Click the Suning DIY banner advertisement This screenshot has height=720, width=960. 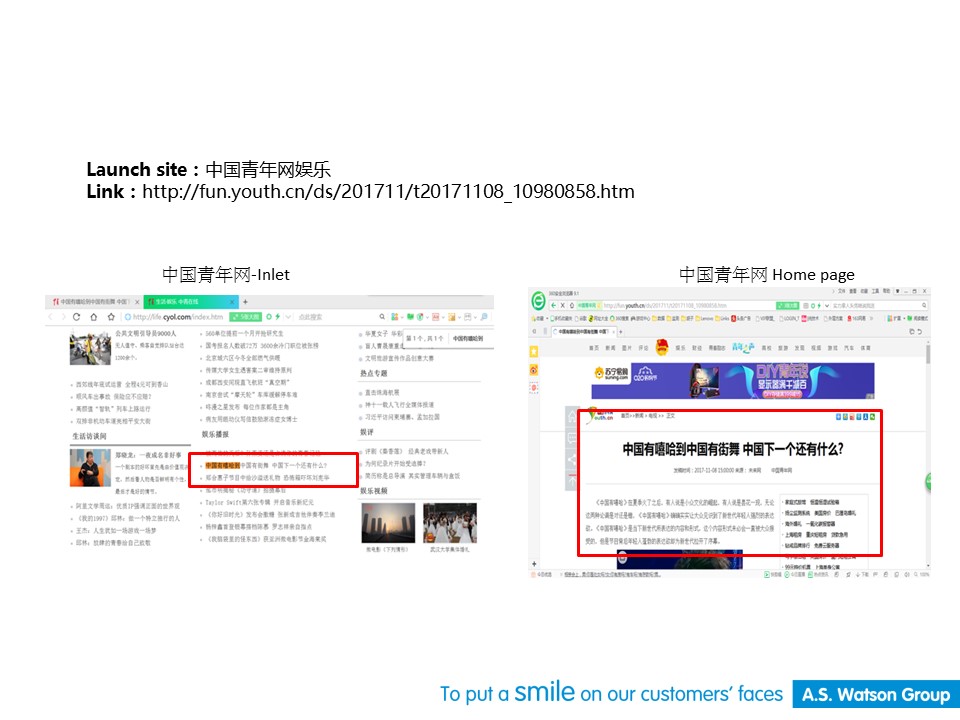tap(730, 382)
